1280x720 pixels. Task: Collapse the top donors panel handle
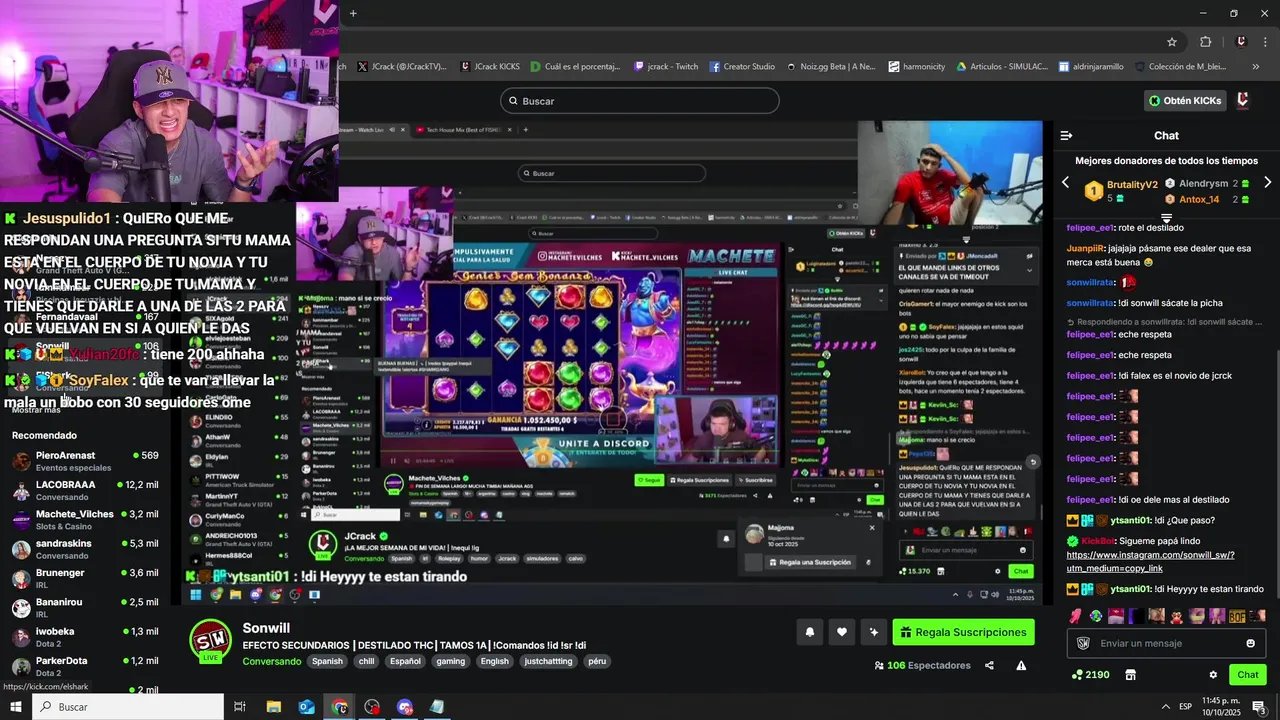point(1166,217)
